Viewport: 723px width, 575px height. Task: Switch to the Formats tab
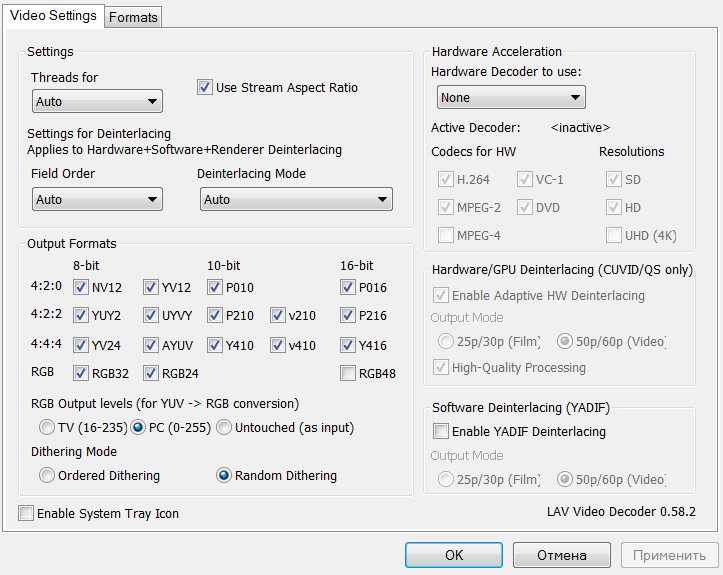click(x=133, y=17)
